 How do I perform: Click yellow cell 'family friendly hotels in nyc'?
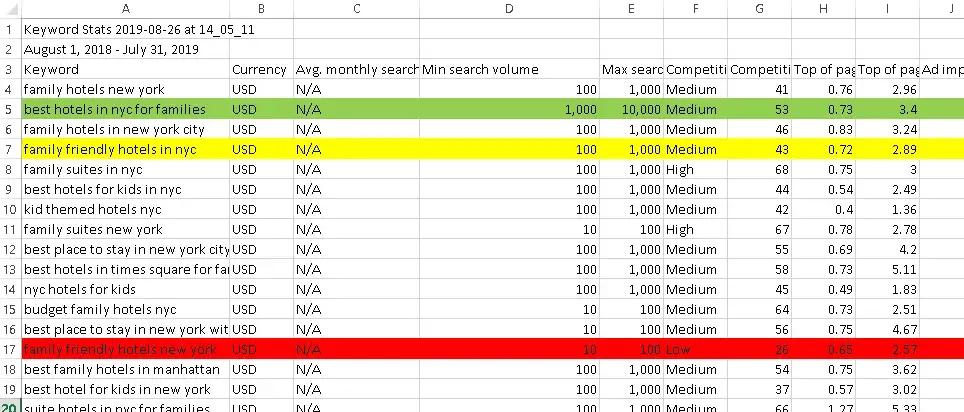[x=125, y=149]
